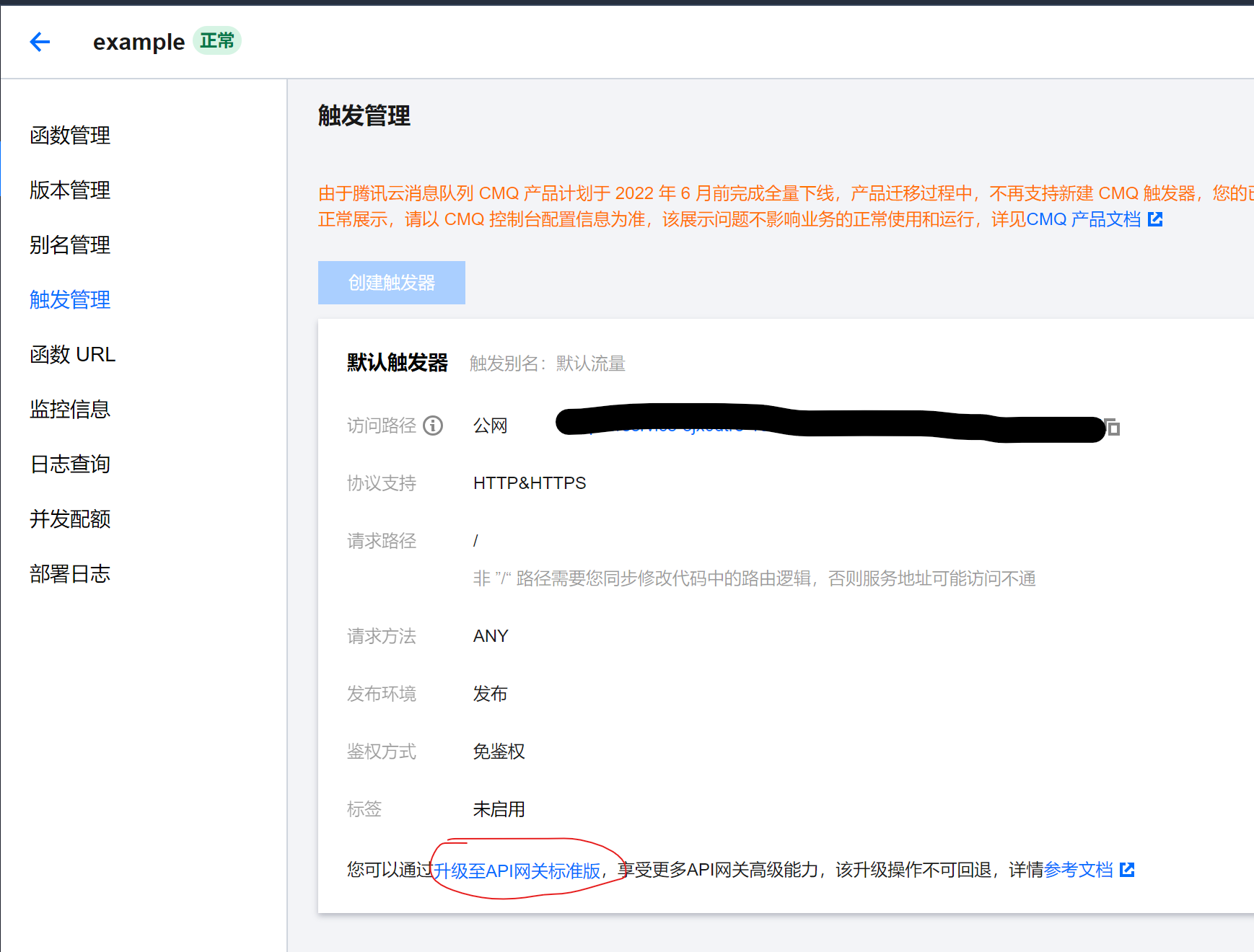Click the 正常 status badge
The image size is (1254, 952).
216,41
